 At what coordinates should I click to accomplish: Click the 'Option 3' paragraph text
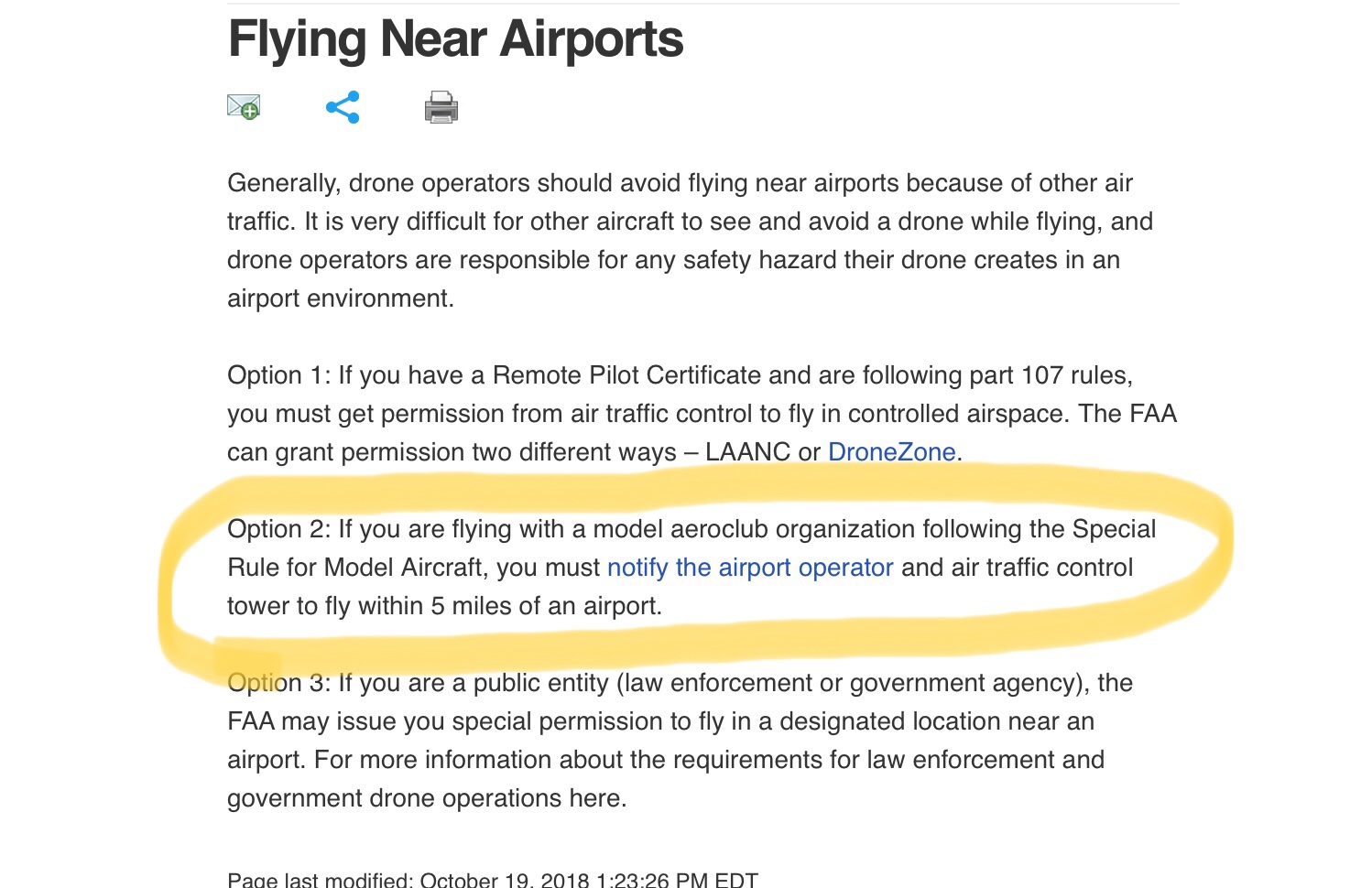[680, 741]
